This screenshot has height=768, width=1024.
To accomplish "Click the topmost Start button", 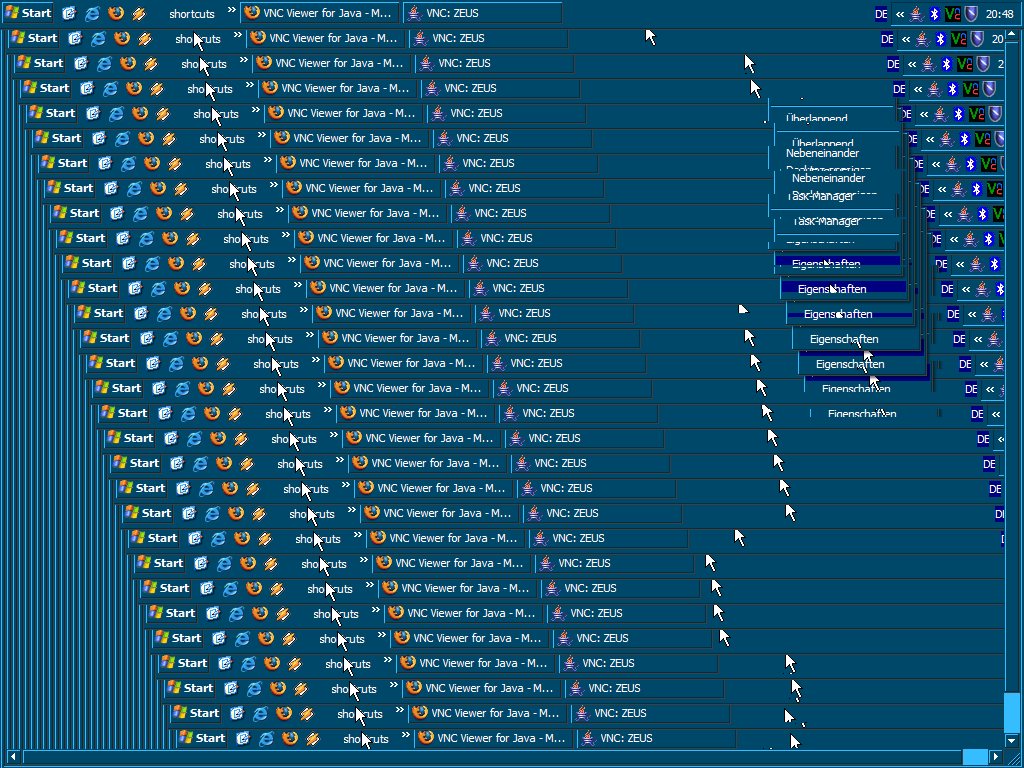I will pos(28,14).
